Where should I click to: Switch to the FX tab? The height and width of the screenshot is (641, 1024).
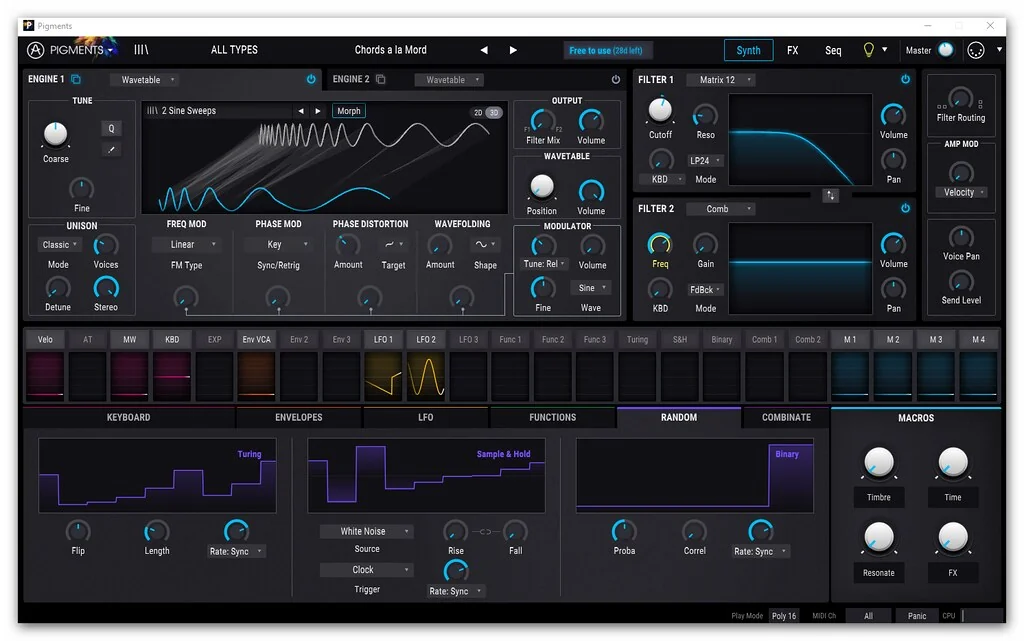[792, 50]
